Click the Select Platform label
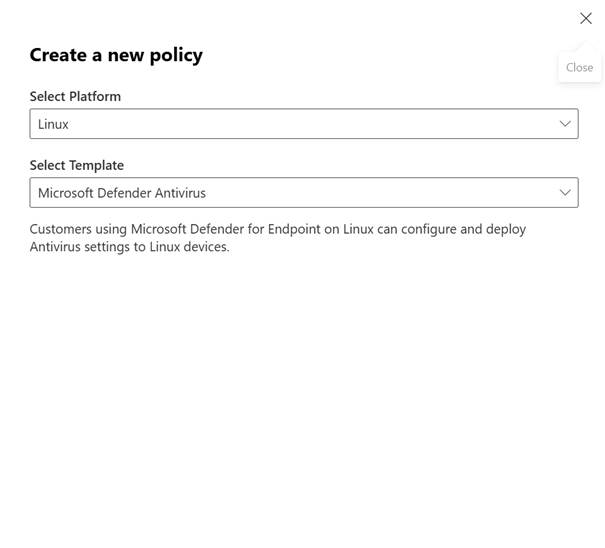Screen dimensions: 605x548 coord(75,96)
